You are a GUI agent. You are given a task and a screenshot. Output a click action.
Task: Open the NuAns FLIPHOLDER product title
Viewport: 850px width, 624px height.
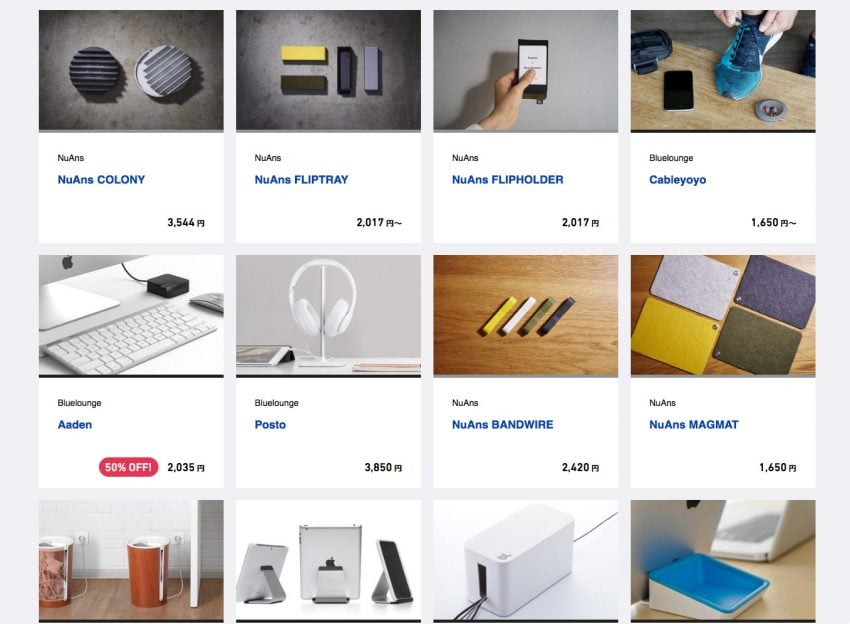[507, 179]
